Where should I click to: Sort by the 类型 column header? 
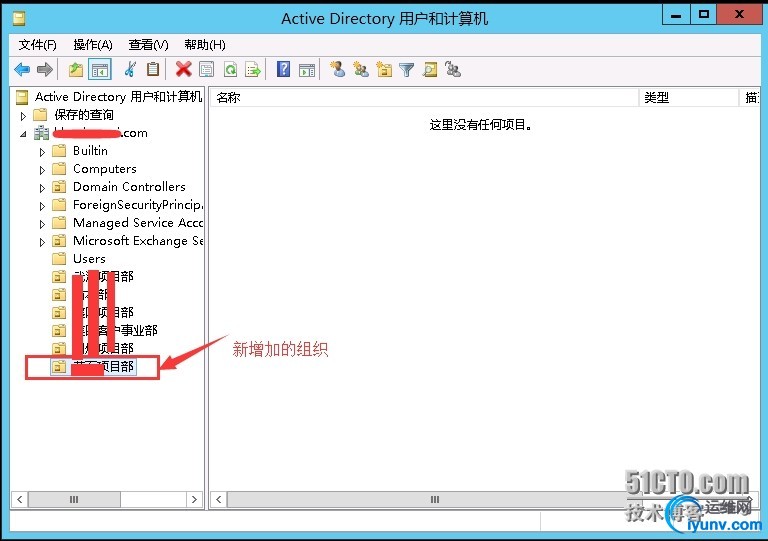[688, 97]
